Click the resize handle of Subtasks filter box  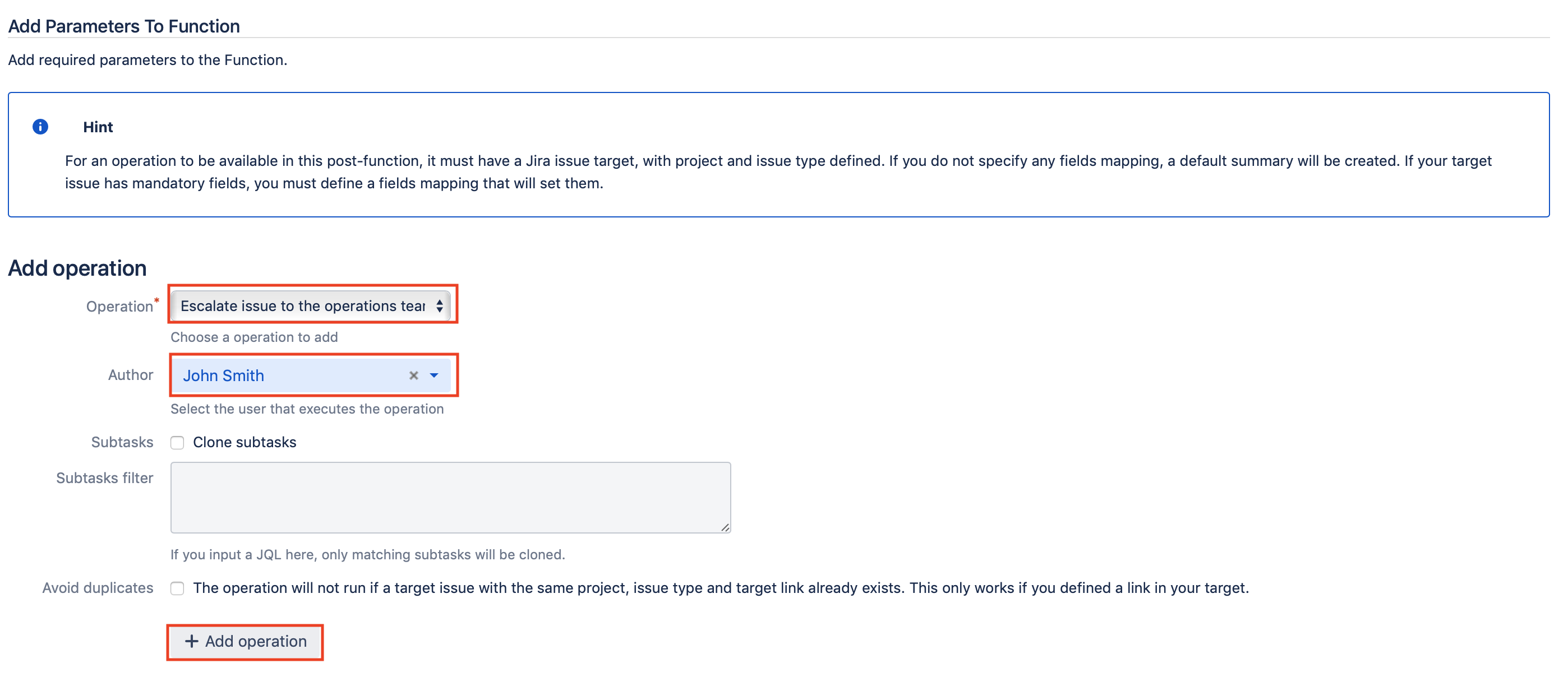(726, 528)
